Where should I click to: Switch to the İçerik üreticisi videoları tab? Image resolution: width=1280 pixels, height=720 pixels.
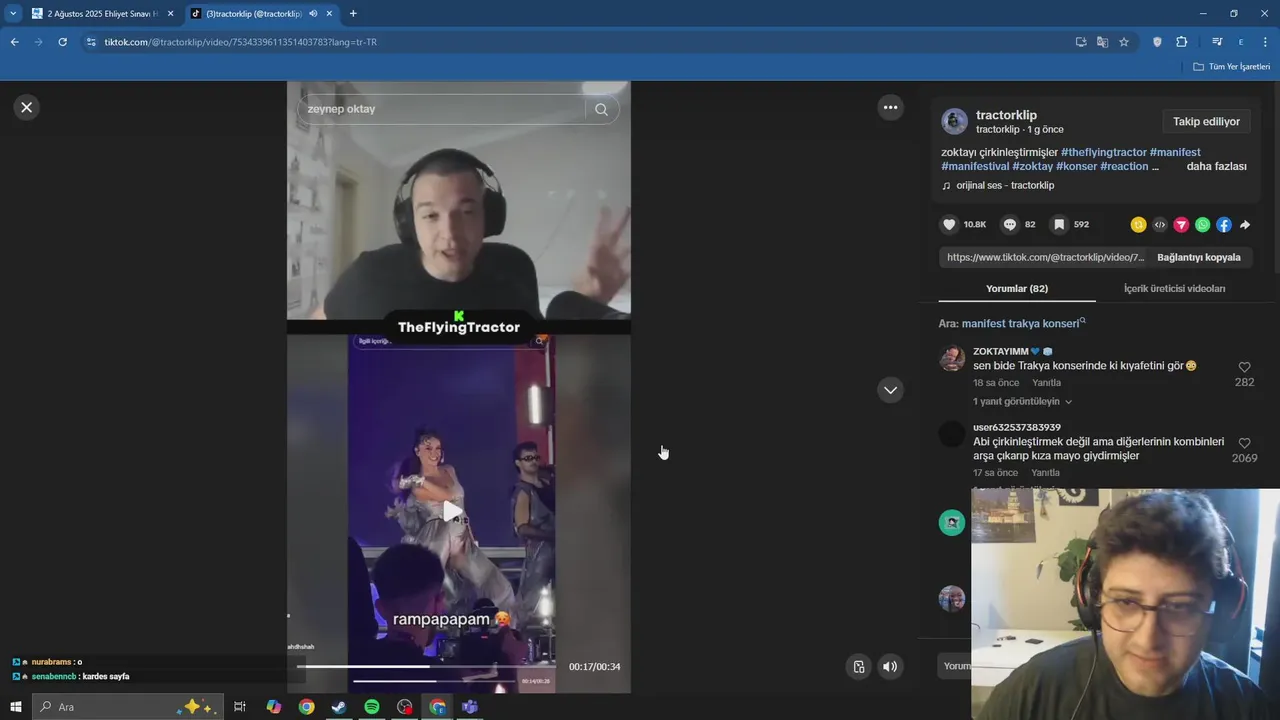click(x=1174, y=288)
